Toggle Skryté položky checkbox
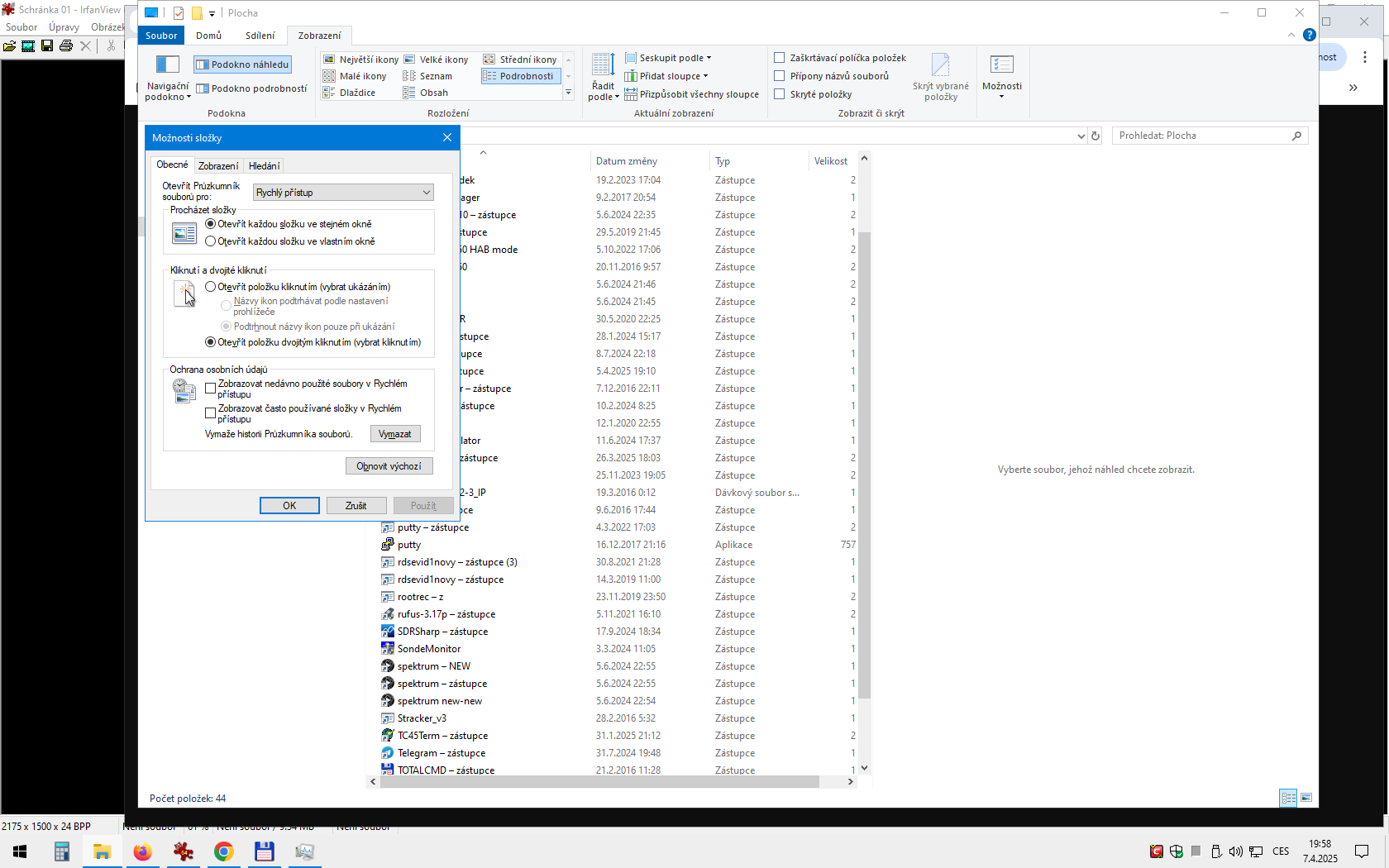This screenshot has height=868, width=1389. pyautogui.click(x=779, y=94)
